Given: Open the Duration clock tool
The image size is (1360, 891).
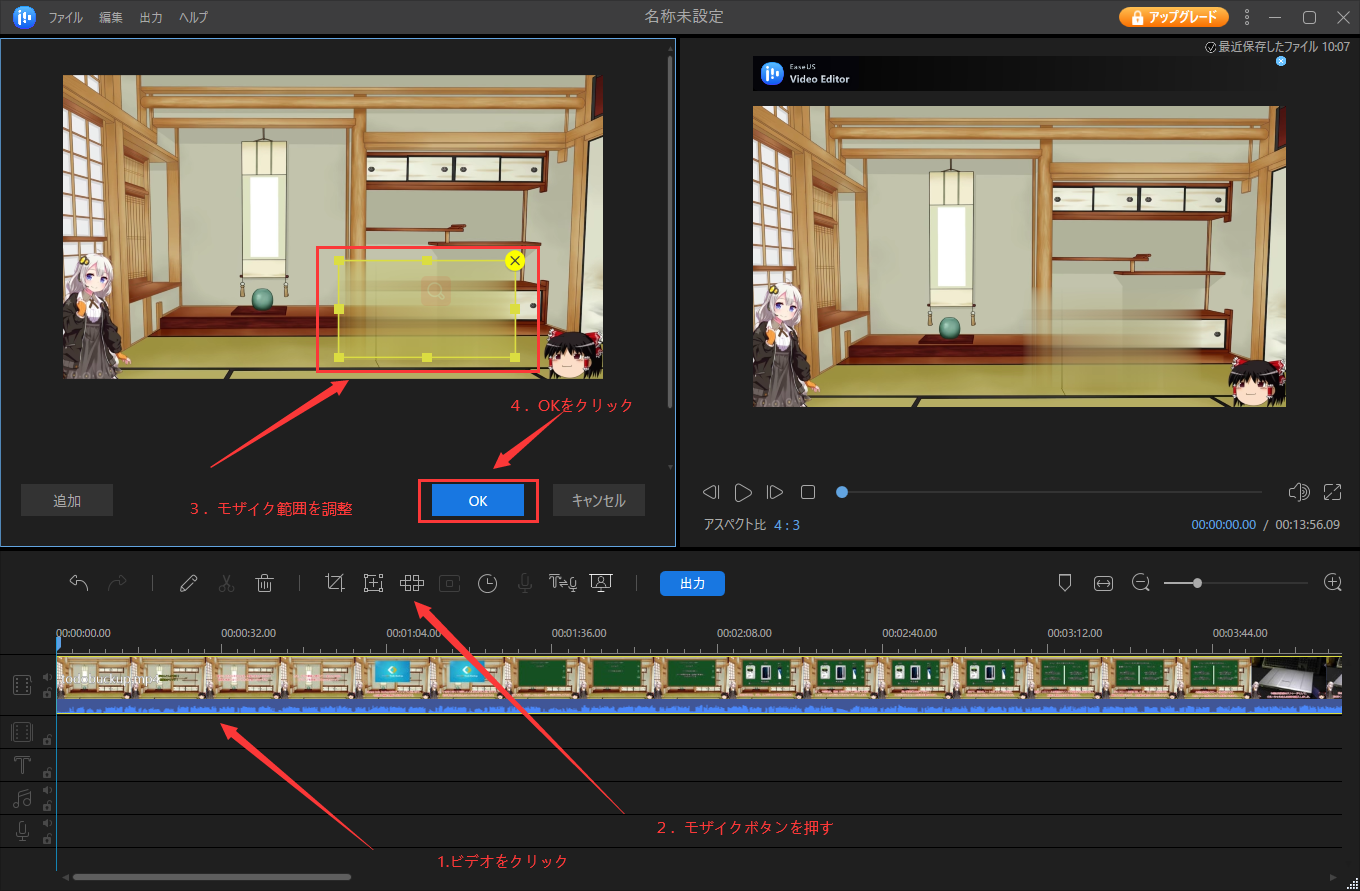Looking at the screenshot, I should [487, 583].
